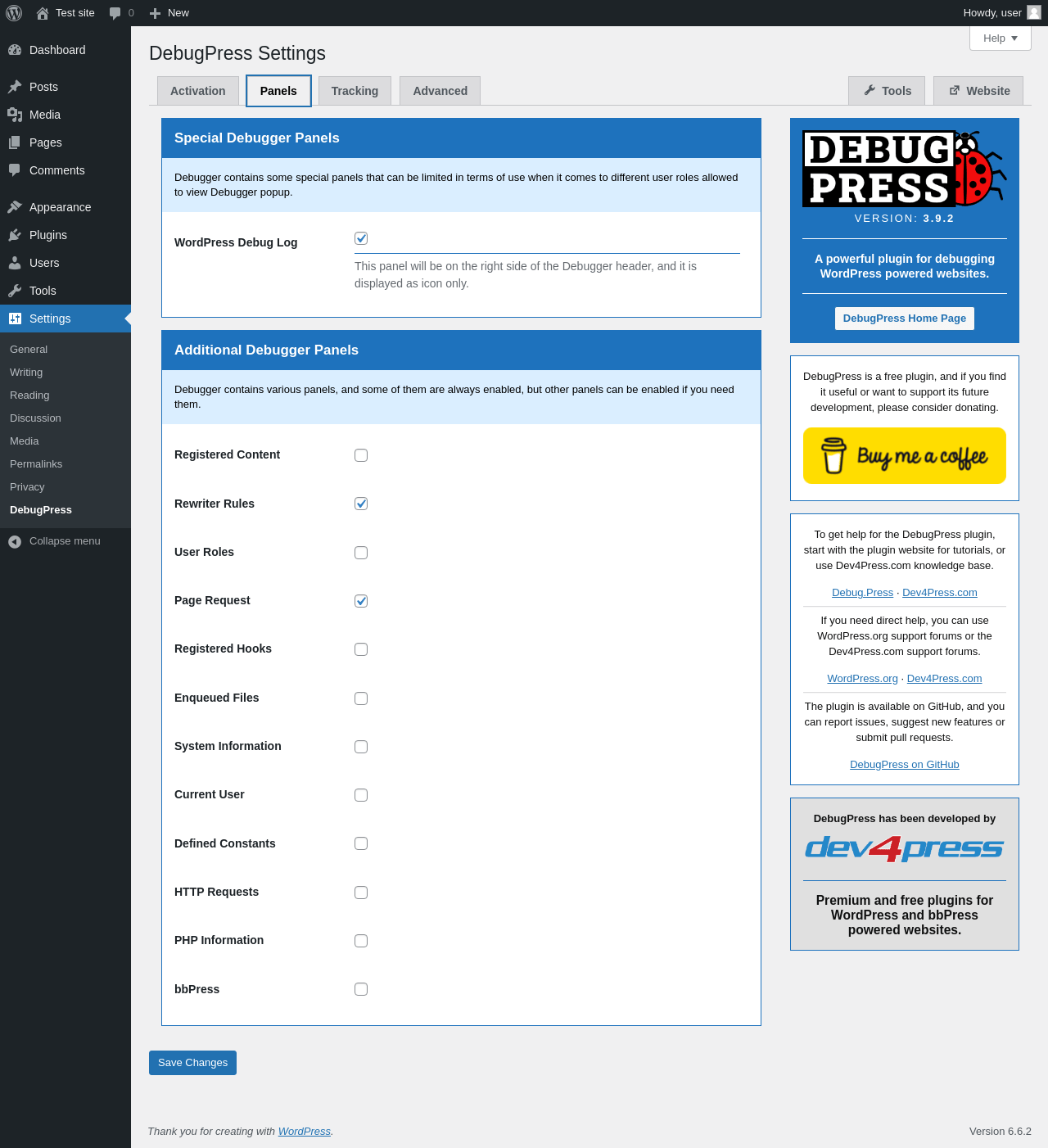The width and height of the screenshot is (1048, 1148).
Task: Click the Buy me a coffee banner
Action: (905, 455)
